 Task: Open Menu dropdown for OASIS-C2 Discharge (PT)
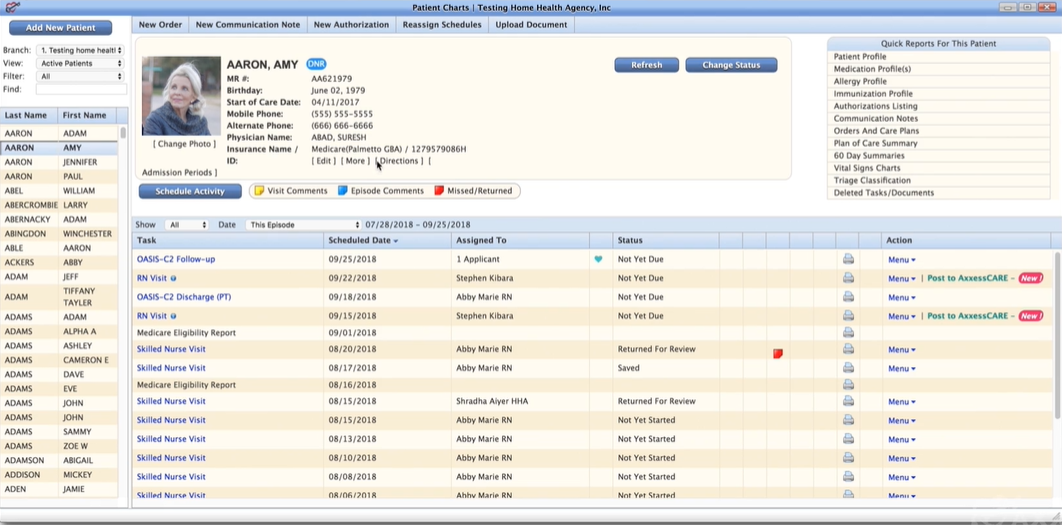click(901, 297)
